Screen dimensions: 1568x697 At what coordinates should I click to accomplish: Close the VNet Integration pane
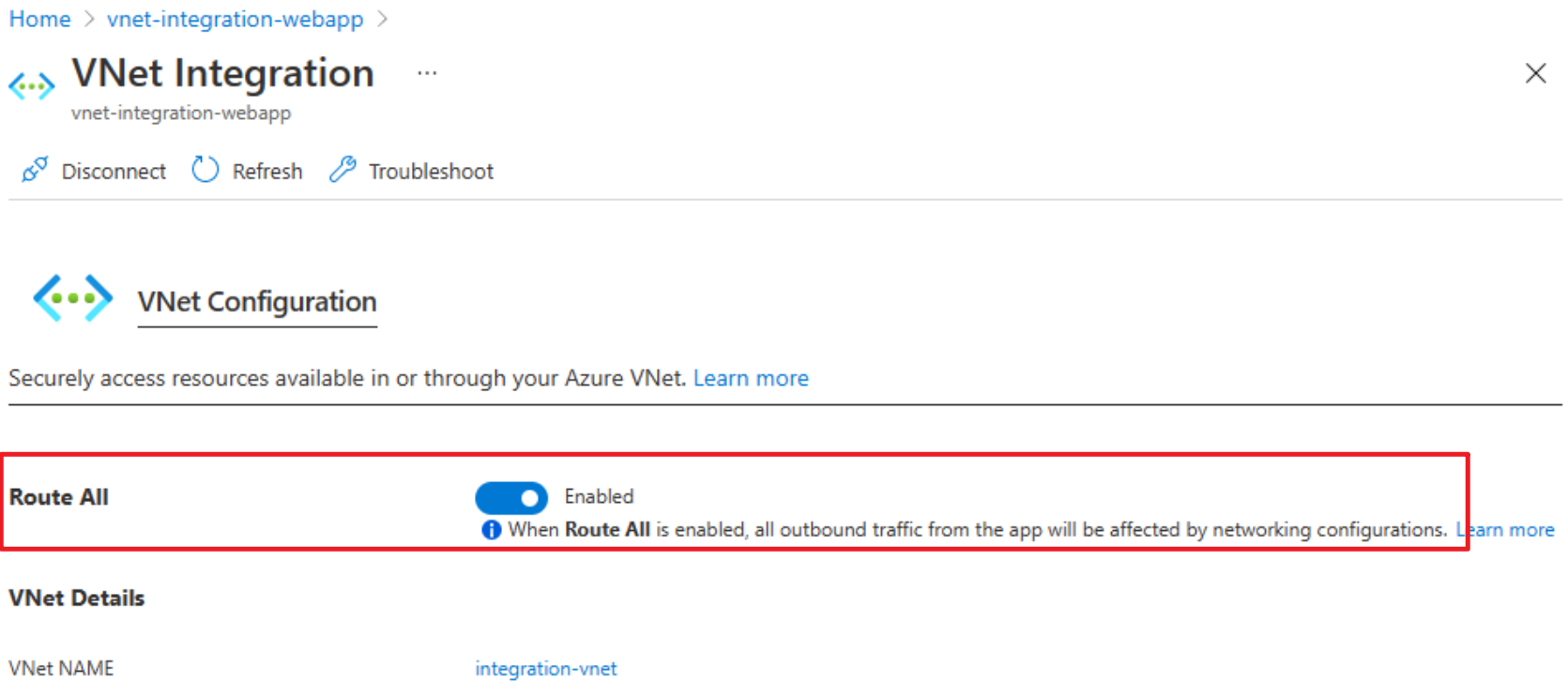(1535, 73)
